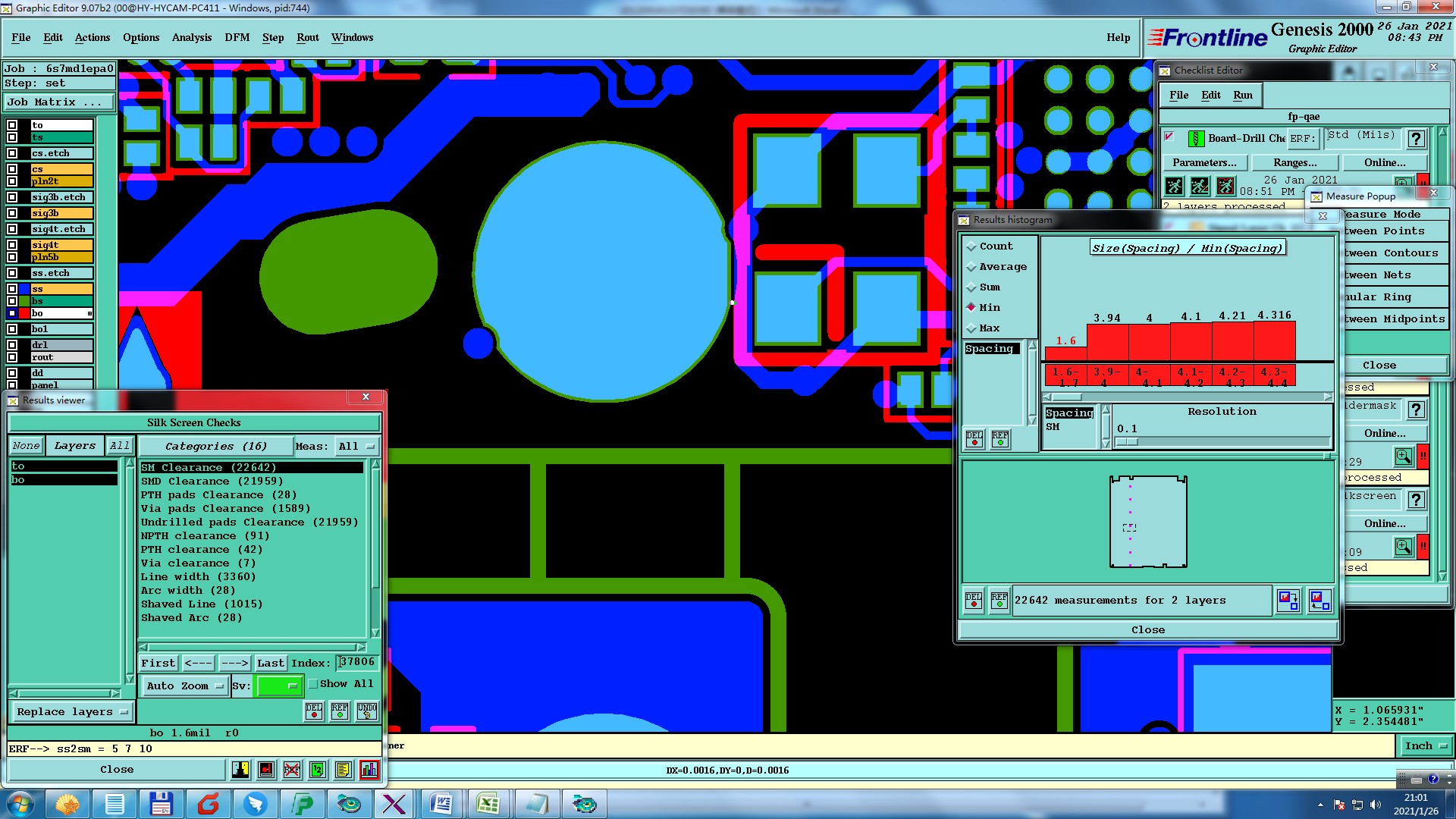Image resolution: width=1456 pixels, height=819 pixels.
Task: Click the yellow-black silhouette icon in Results viewer
Action: [240, 770]
